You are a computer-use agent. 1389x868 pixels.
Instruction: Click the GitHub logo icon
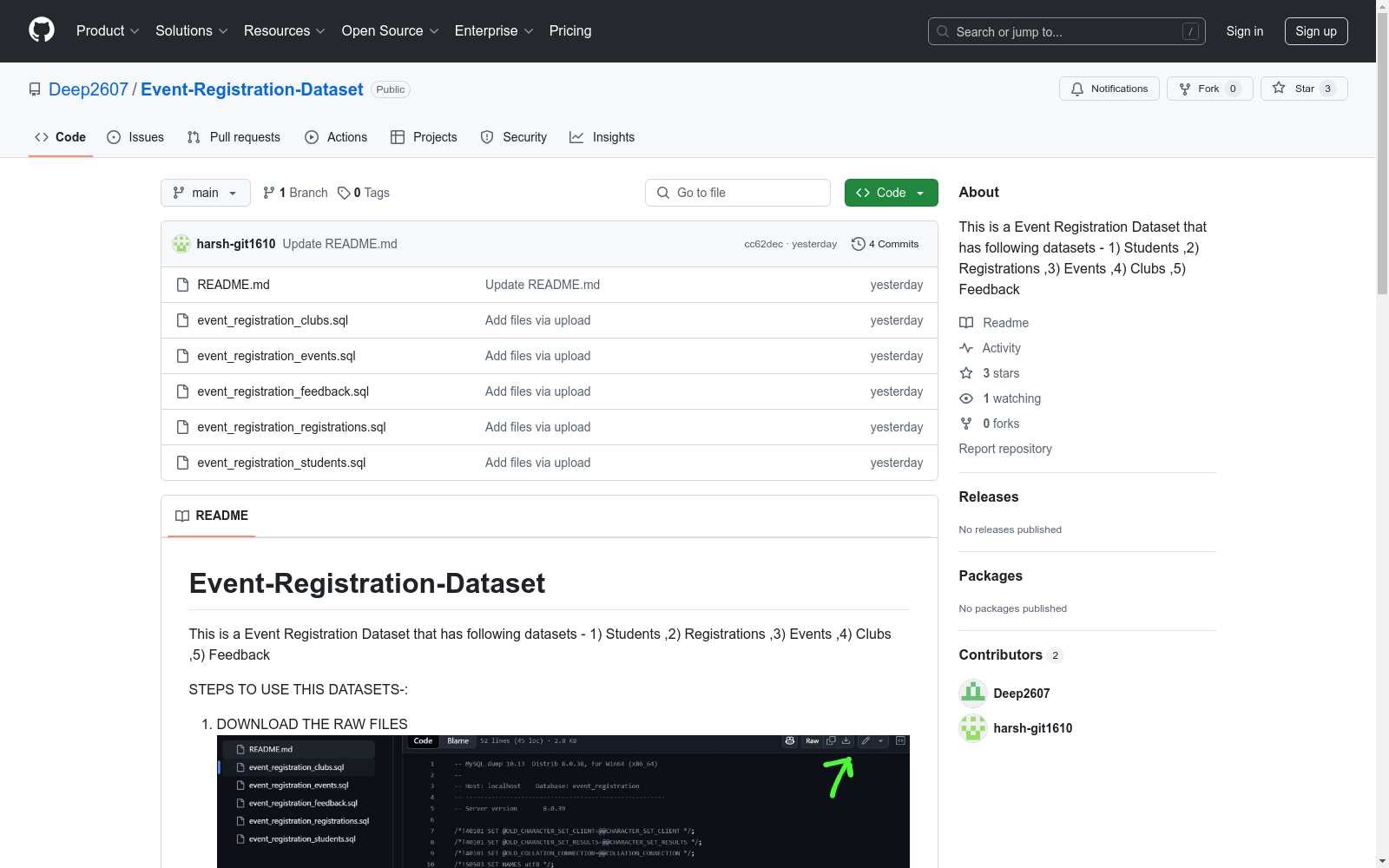click(42, 30)
